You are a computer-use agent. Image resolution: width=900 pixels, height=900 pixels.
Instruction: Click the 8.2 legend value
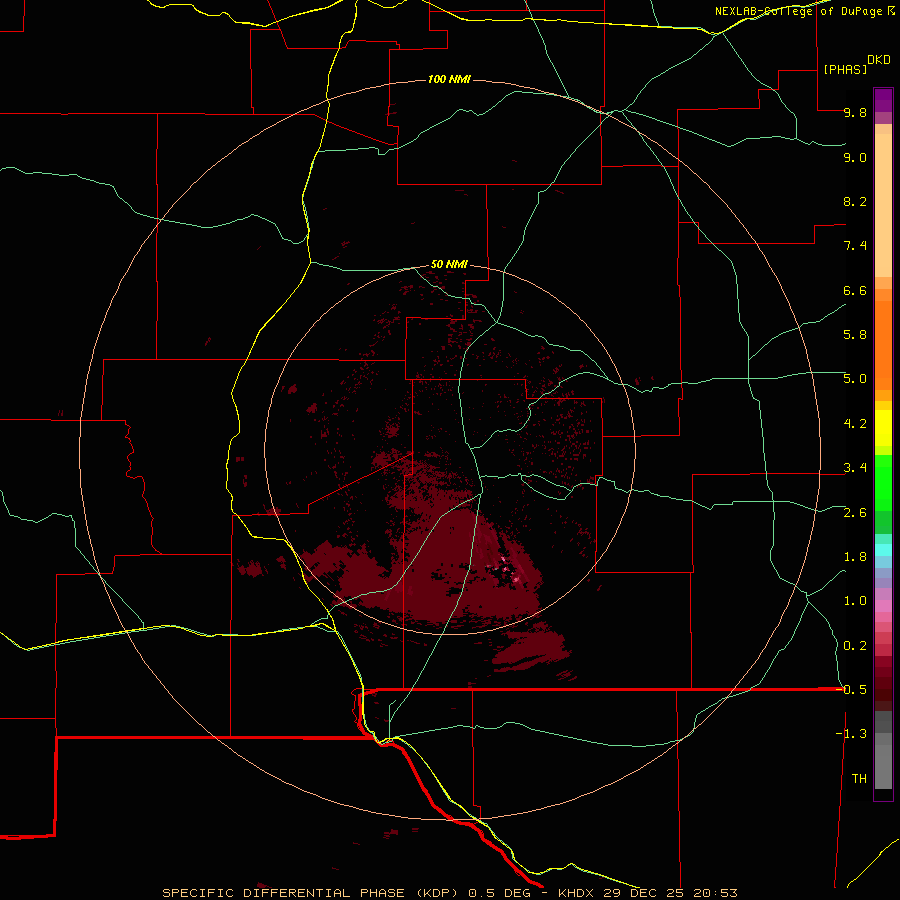(855, 201)
